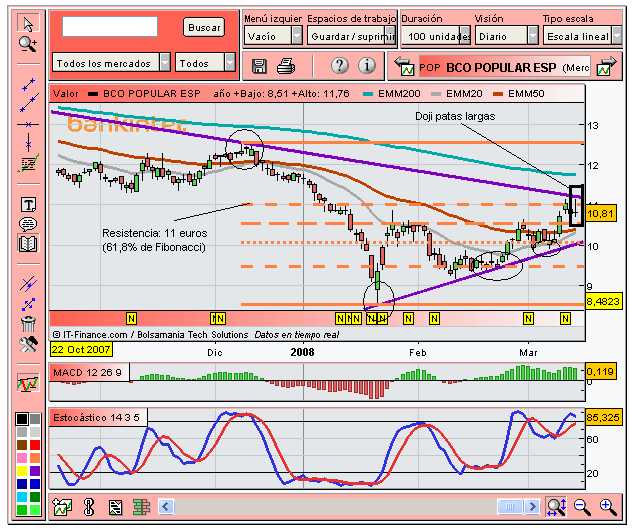
Task: Open the printer icon
Action: pyautogui.click(x=286, y=66)
